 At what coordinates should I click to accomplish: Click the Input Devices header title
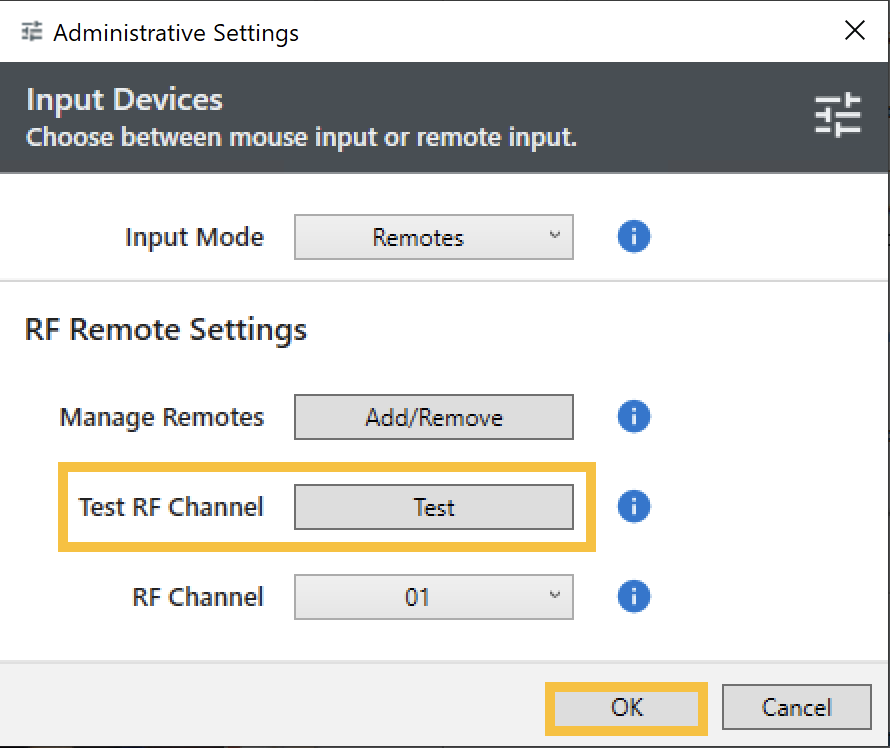point(124,100)
